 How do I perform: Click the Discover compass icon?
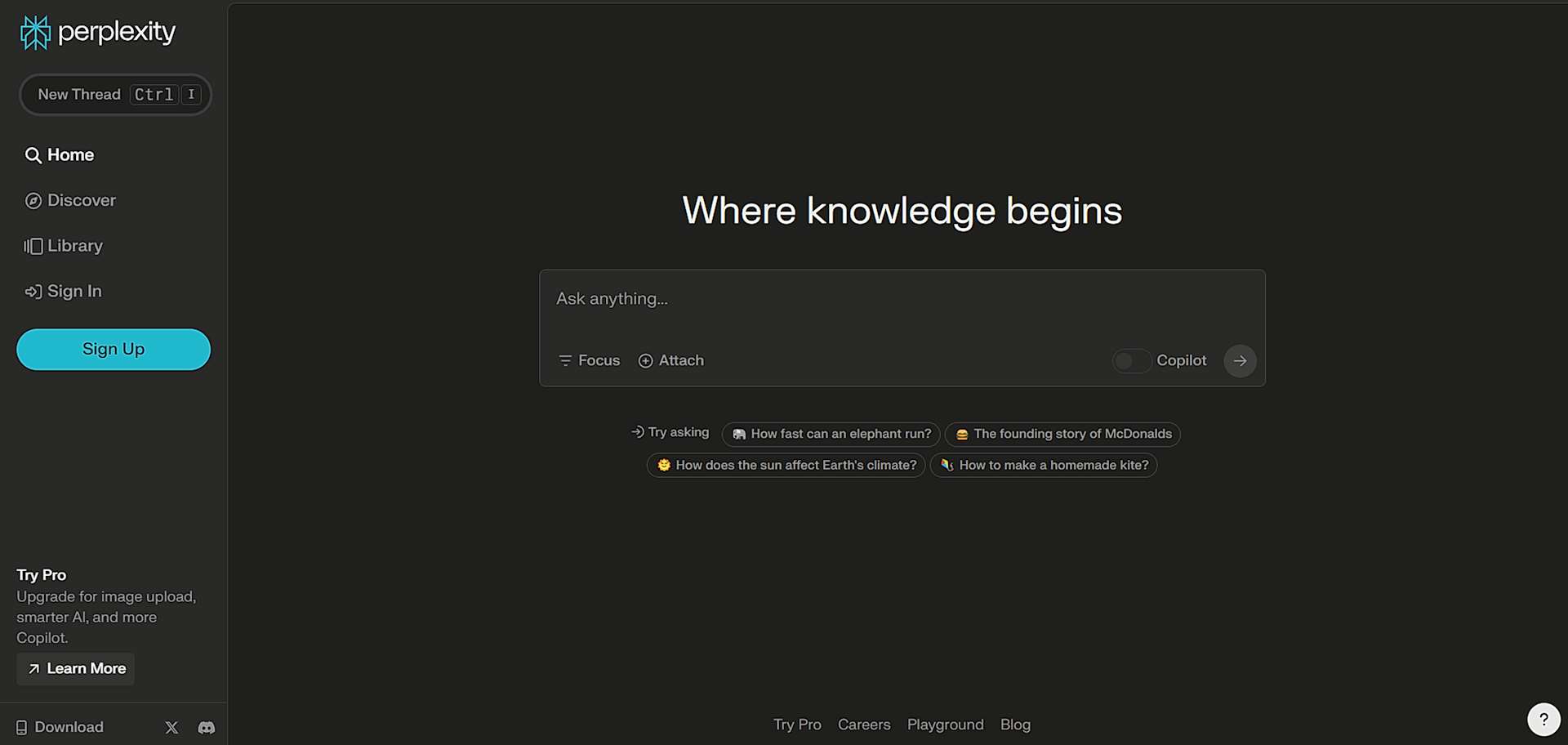33,201
